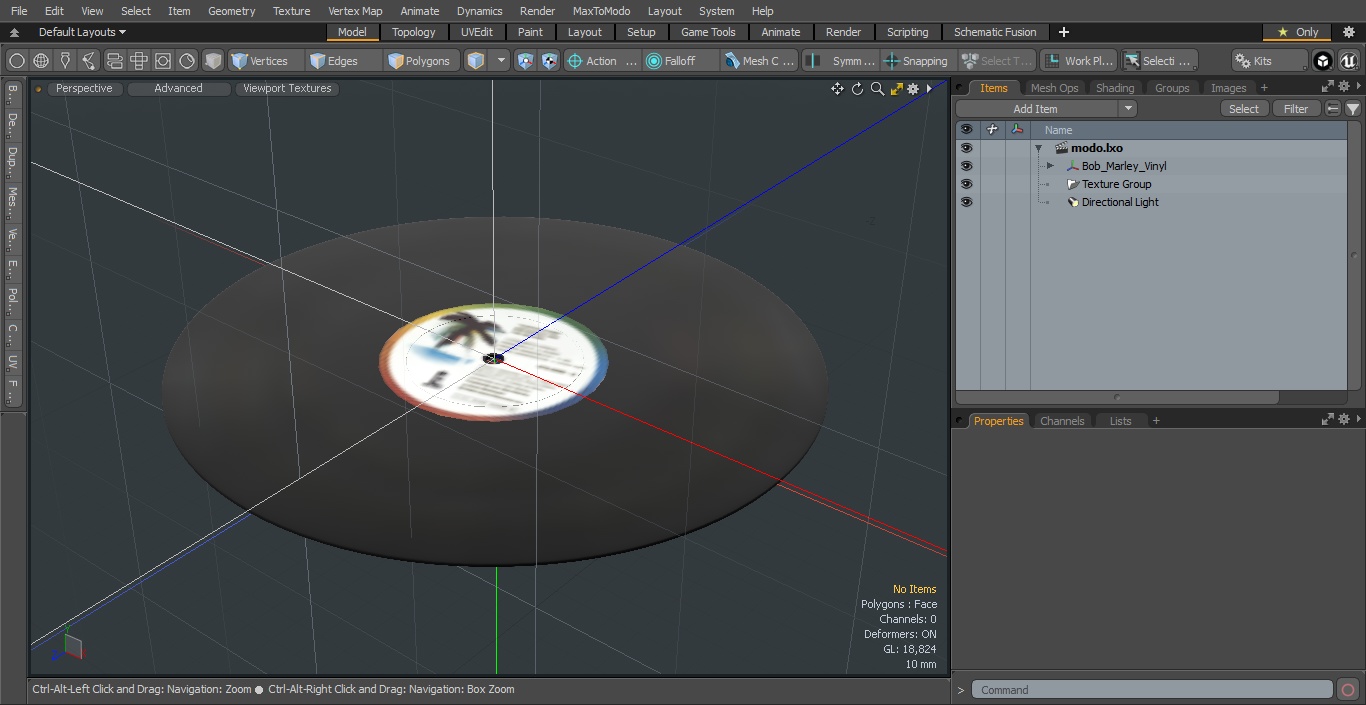Click the Unreal Engine icon
1366x705 pixels.
[x=1349, y=61]
